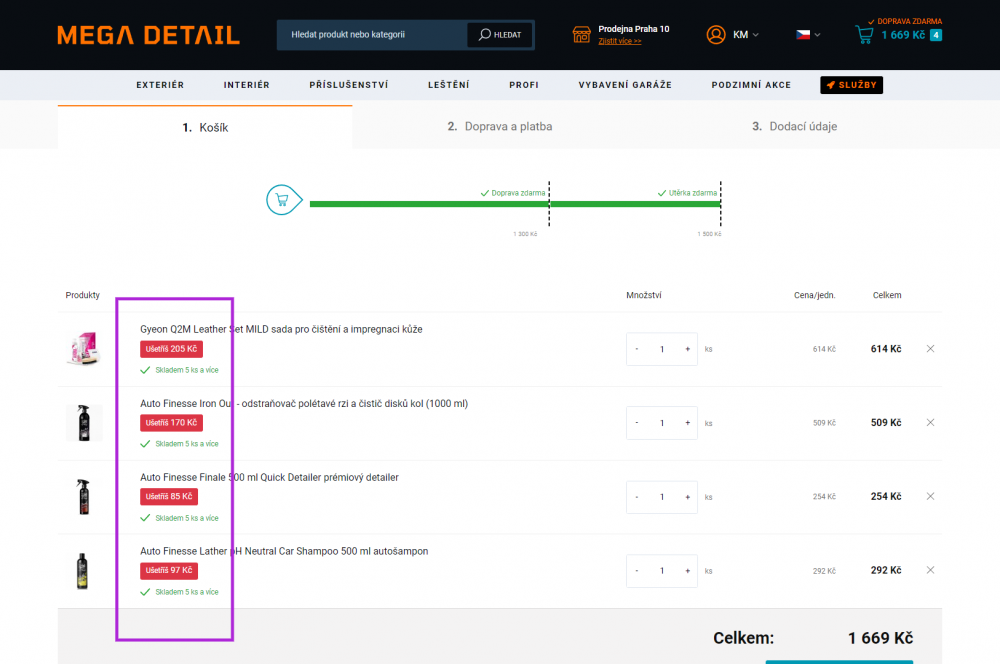This screenshot has width=1000, height=664.
Task: Select step 1. Košík tab
Action: coord(205,127)
